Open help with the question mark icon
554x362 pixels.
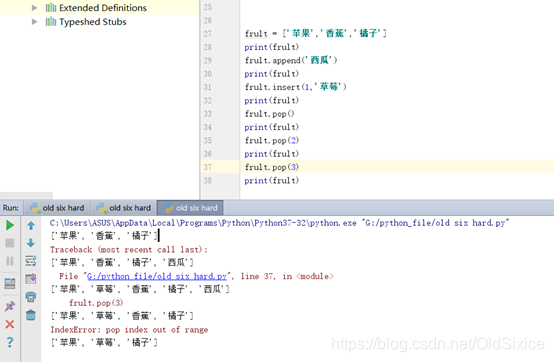point(10,342)
